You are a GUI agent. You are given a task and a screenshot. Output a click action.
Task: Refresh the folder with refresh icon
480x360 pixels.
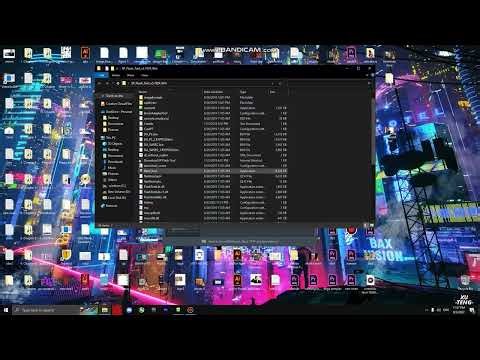point(280,83)
